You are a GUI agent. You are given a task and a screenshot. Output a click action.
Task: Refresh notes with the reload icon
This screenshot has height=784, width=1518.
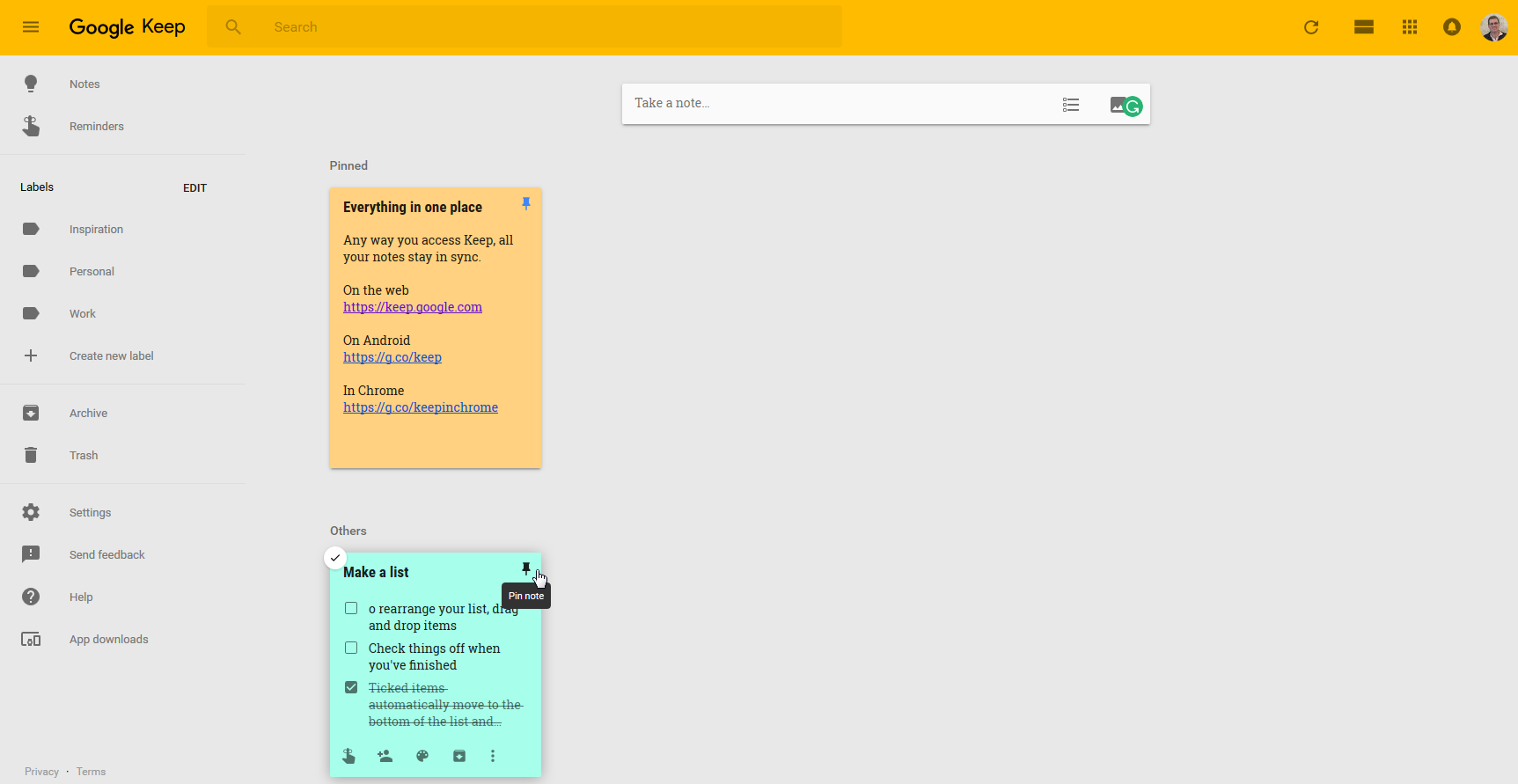1311,27
